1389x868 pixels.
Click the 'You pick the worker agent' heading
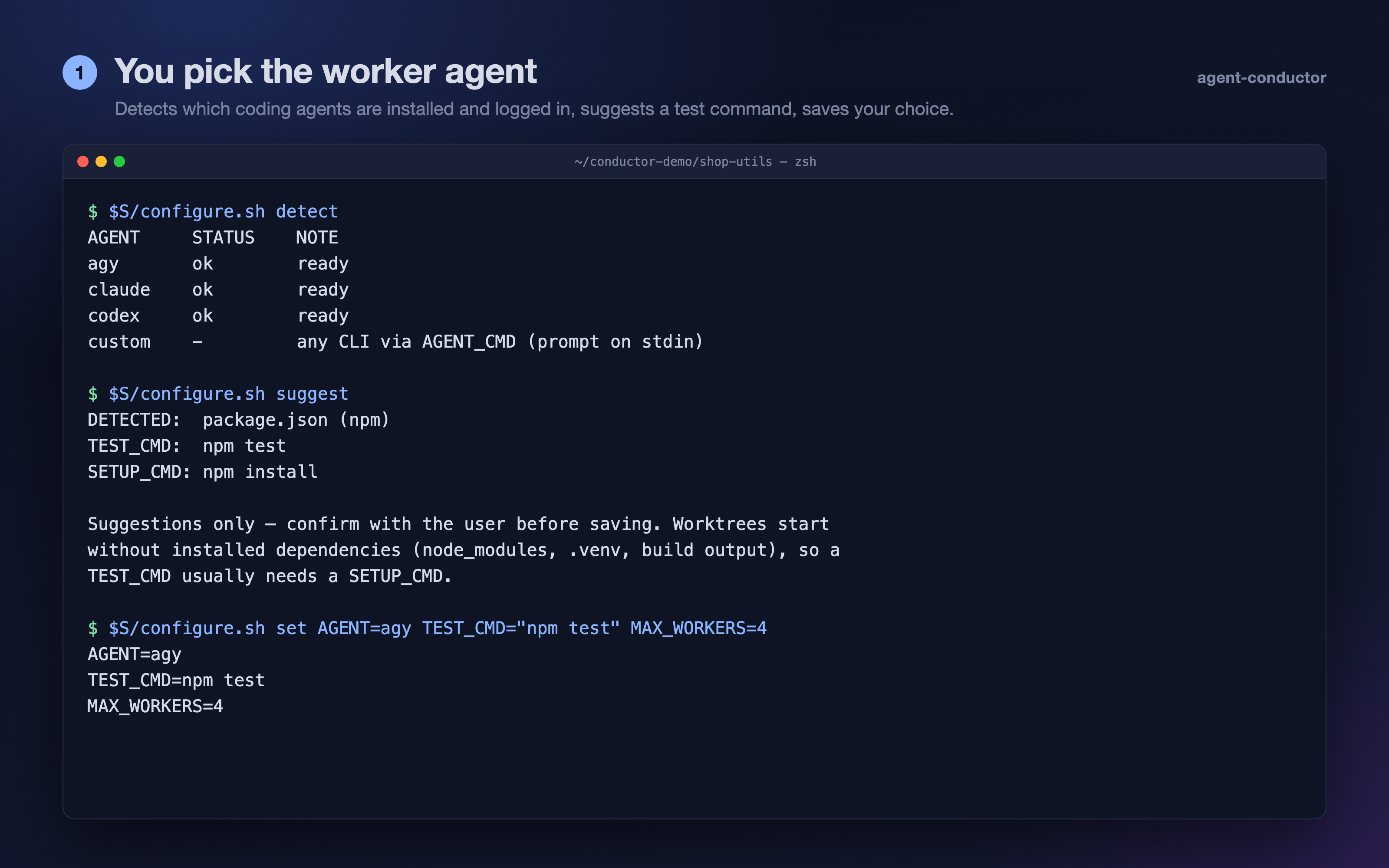tap(326, 72)
